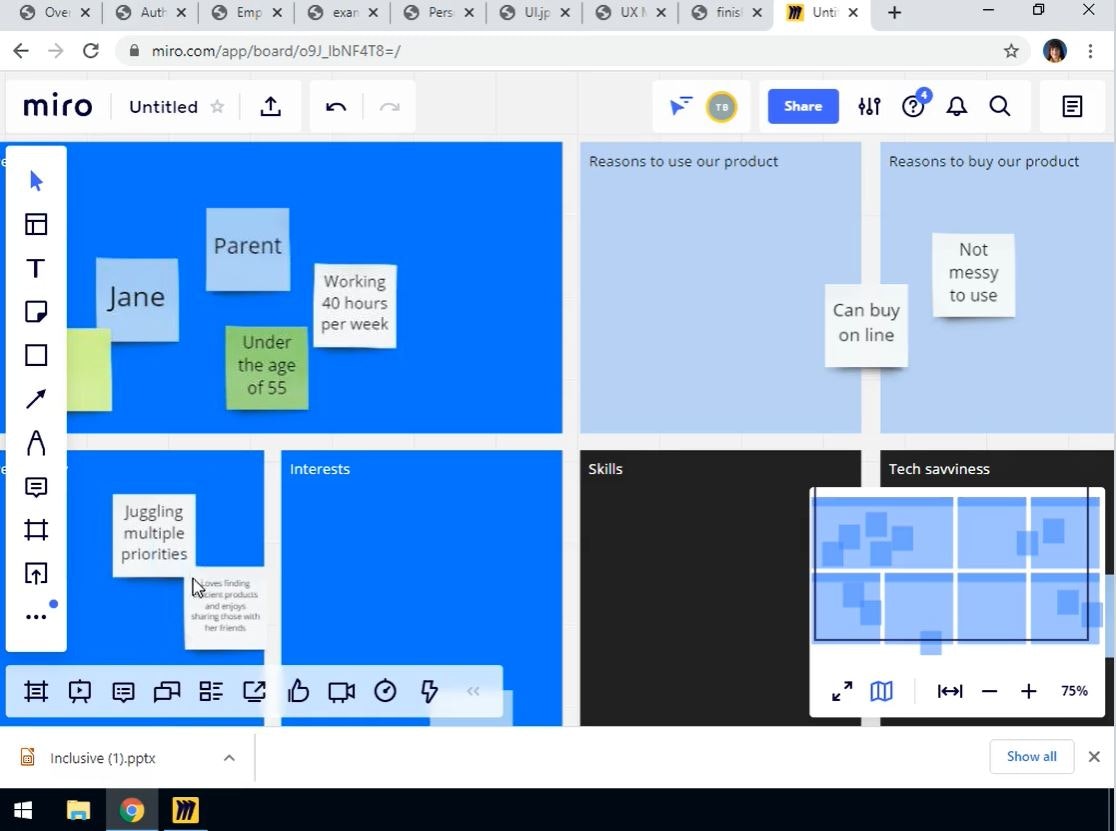
Task: Open the timer tool
Action: click(x=385, y=691)
